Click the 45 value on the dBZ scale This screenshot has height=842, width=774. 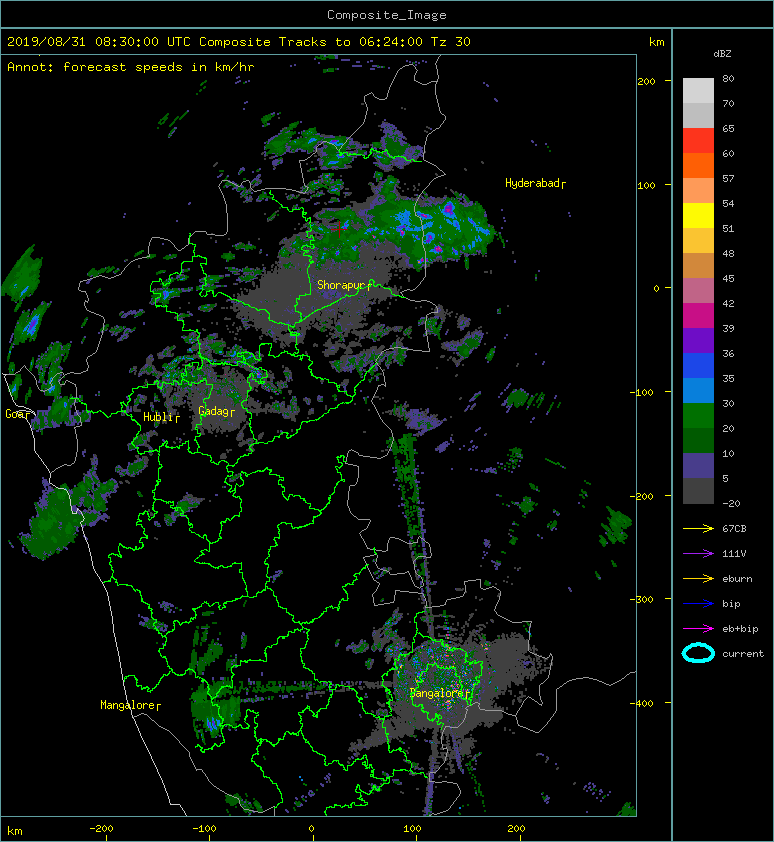[728, 278]
